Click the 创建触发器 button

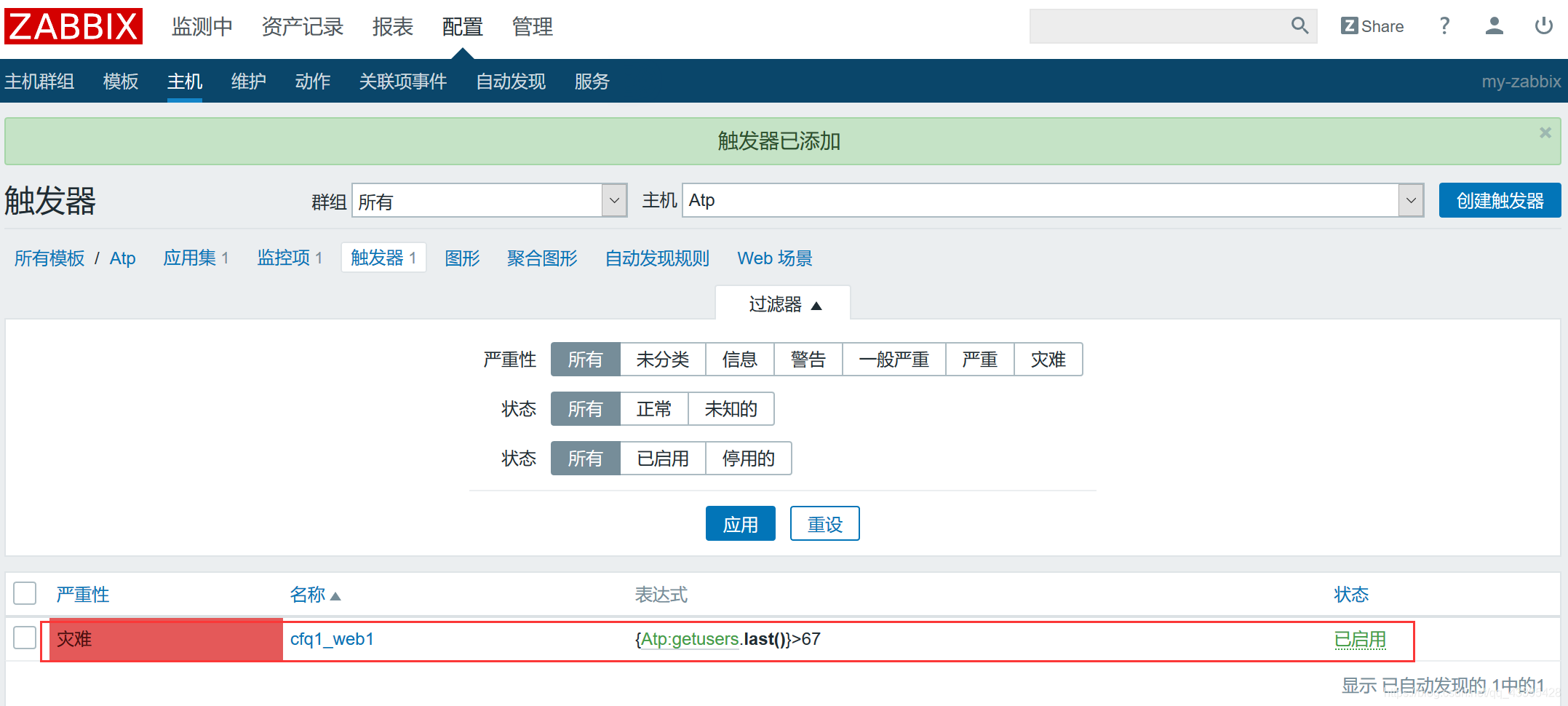click(1500, 200)
